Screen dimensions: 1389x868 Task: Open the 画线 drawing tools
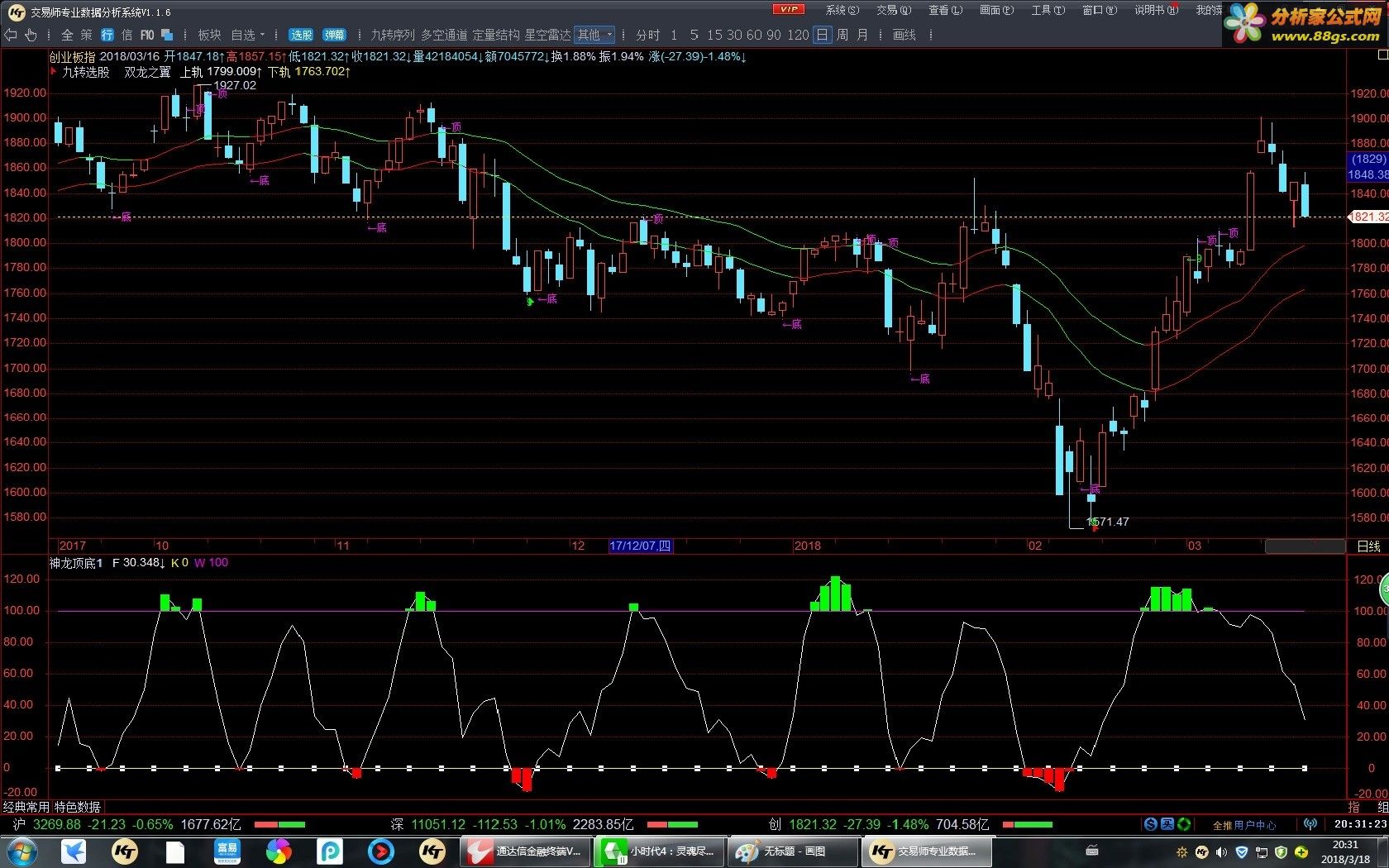point(905,35)
